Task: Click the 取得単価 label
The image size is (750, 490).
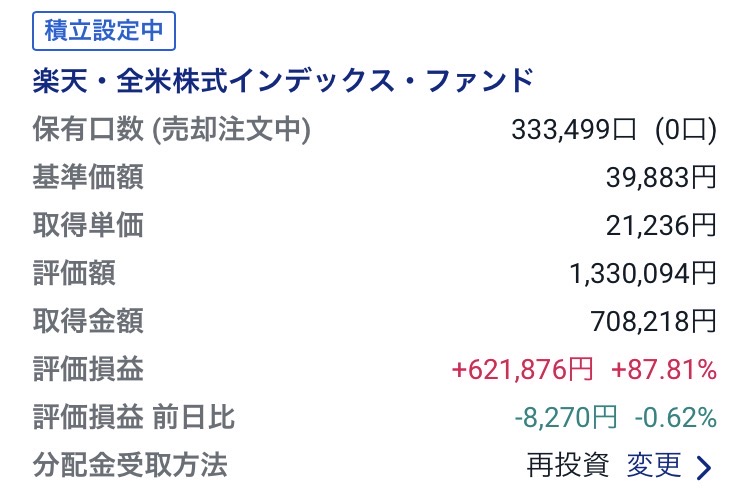Action: click(x=88, y=225)
